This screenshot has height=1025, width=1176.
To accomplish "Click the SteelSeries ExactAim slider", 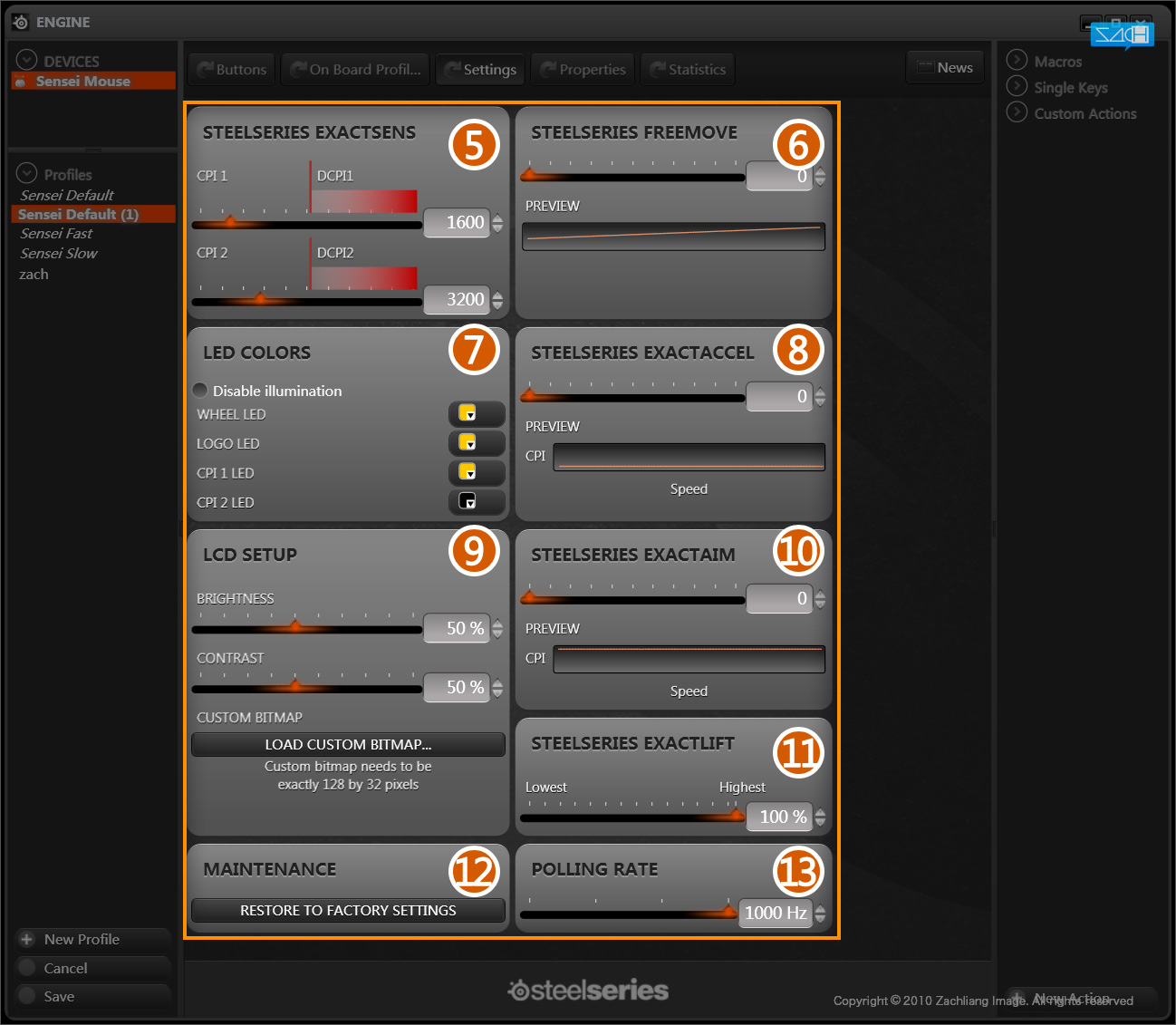I will coord(632,598).
